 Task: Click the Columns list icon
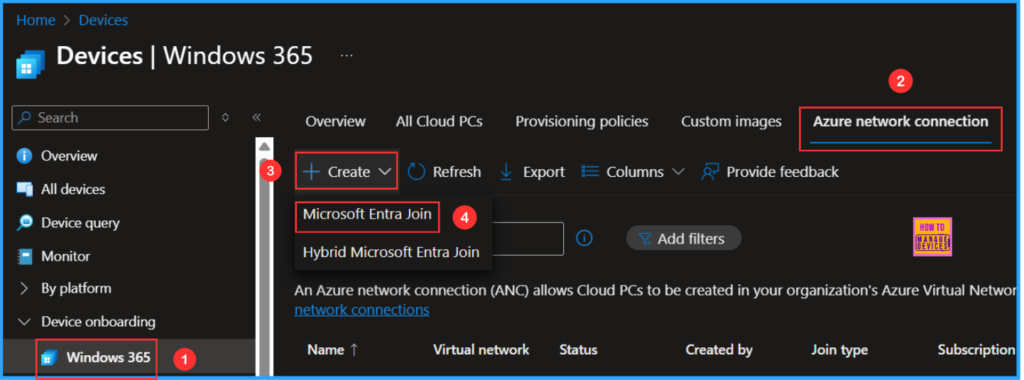590,171
